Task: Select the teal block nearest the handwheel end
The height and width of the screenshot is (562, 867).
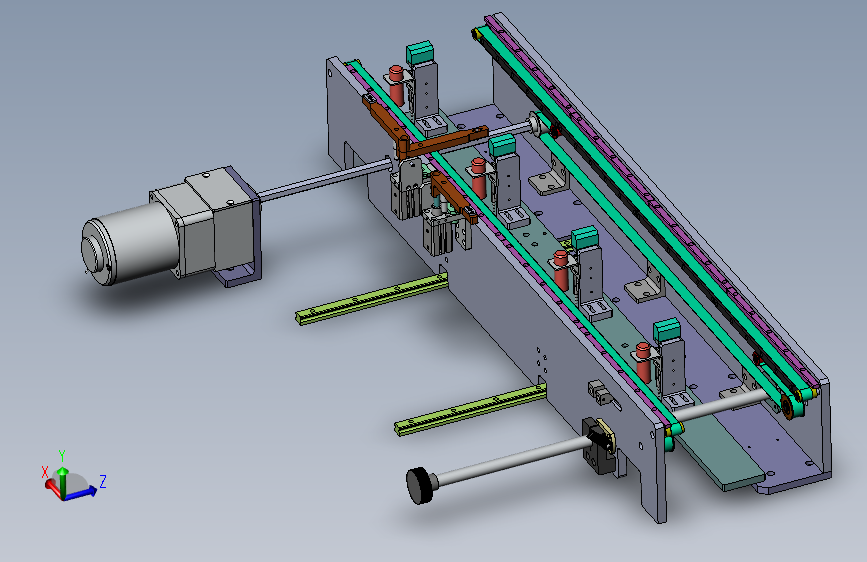Action: (x=666, y=330)
